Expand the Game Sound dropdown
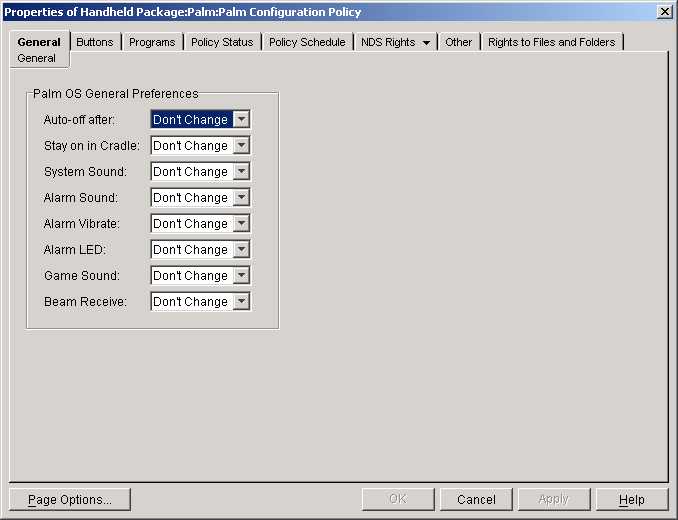Image resolution: width=678 pixels, height=520 pixels. click(x=201, y=275)
